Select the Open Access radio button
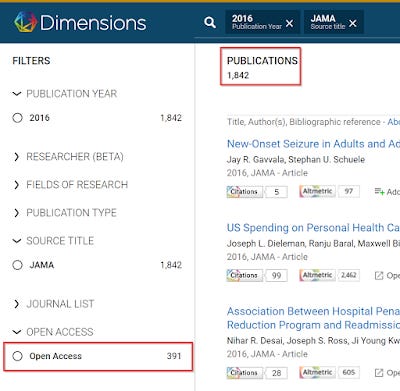This screenshot has height=391, width=400. (17, 356)
